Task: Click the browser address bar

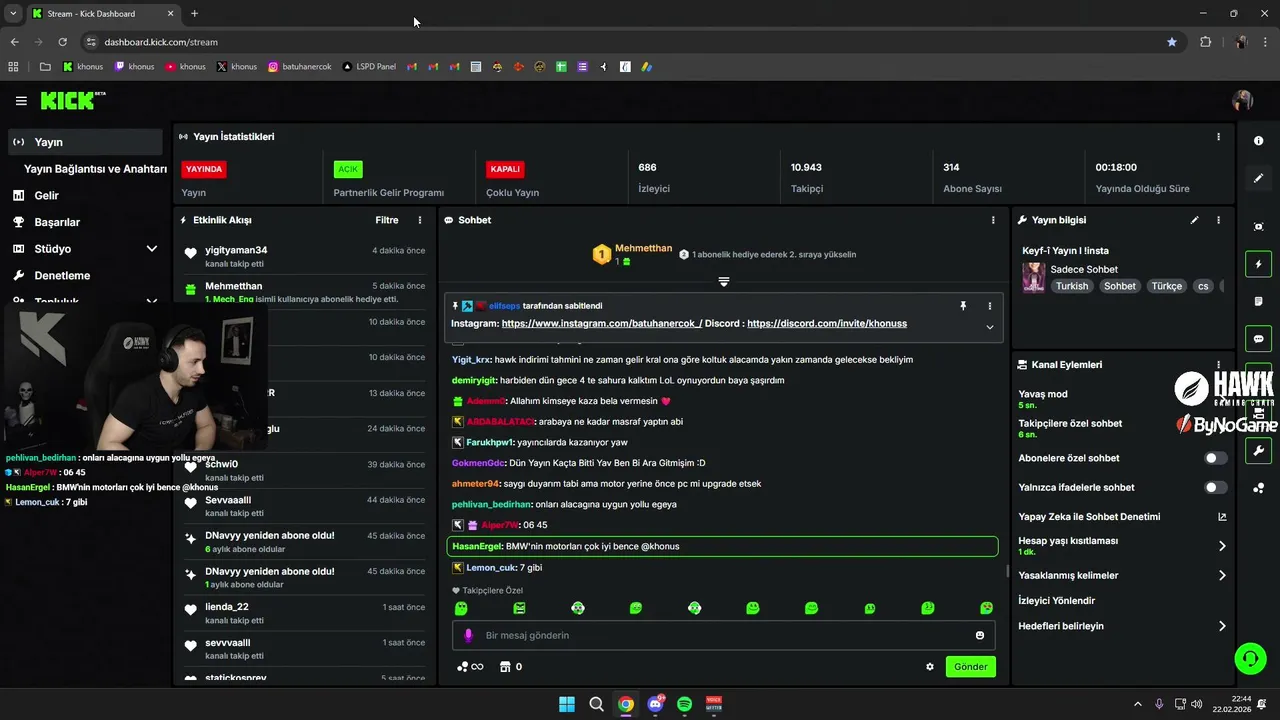Action: click(630, 42)
